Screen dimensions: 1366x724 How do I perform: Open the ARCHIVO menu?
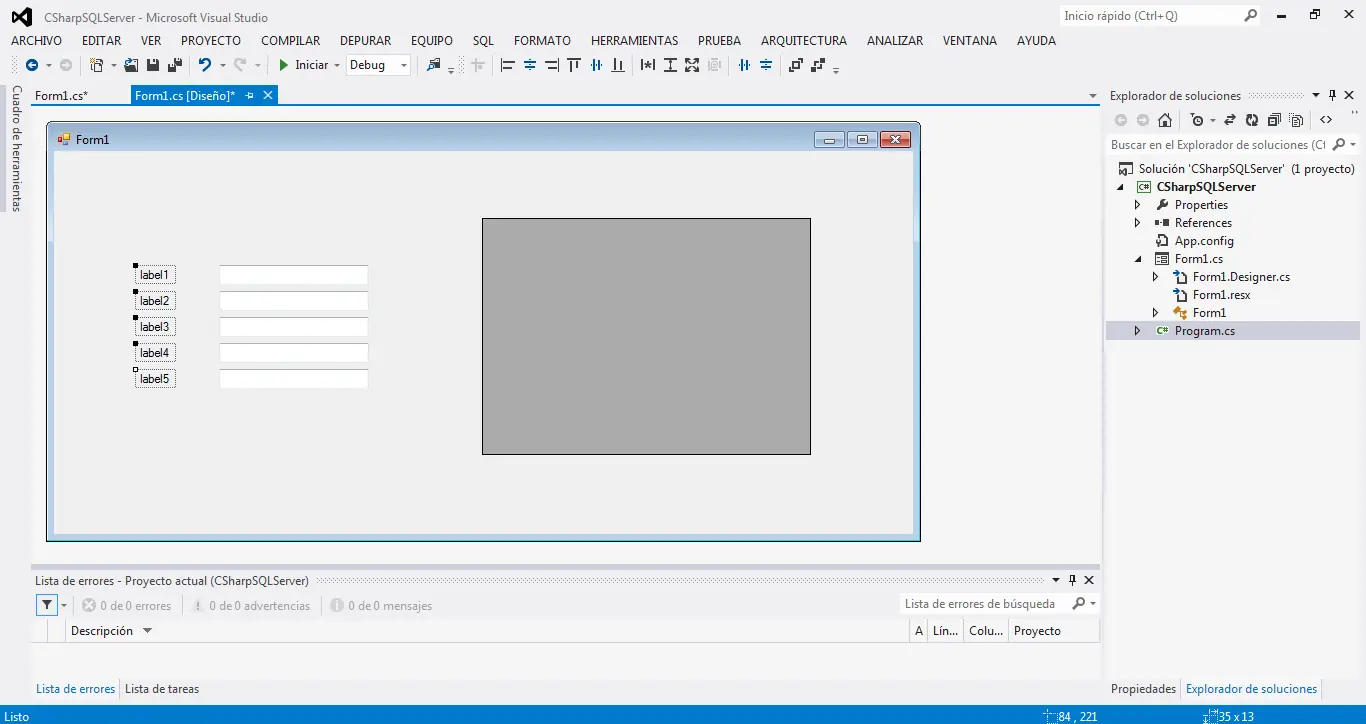pyautogui.click(x=36, y=41)
